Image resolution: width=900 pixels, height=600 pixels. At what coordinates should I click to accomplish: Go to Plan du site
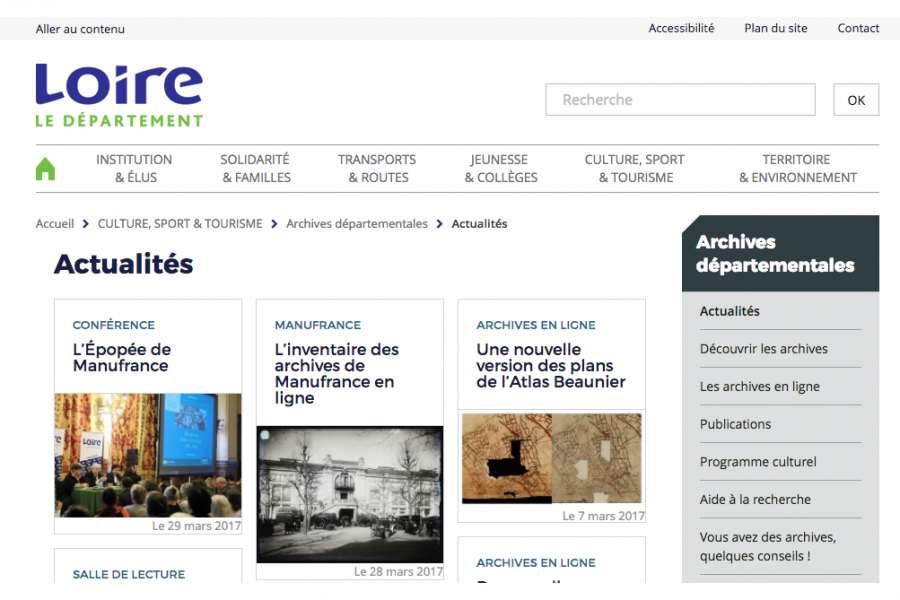pos(775,28)
